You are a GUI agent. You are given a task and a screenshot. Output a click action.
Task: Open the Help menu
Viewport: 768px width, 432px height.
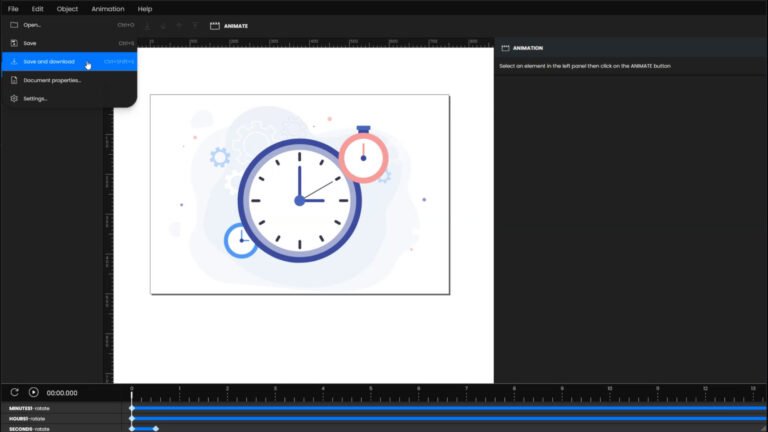[145, 8]
